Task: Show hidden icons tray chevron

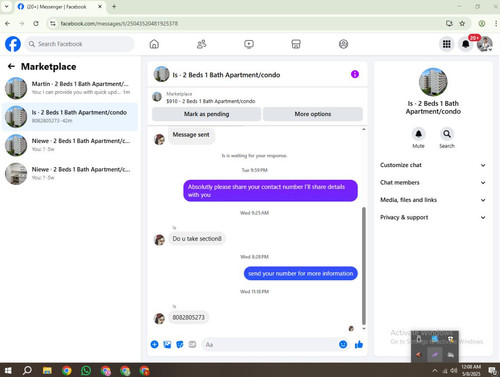Action: pyautogui.click(x=435, y=370)
